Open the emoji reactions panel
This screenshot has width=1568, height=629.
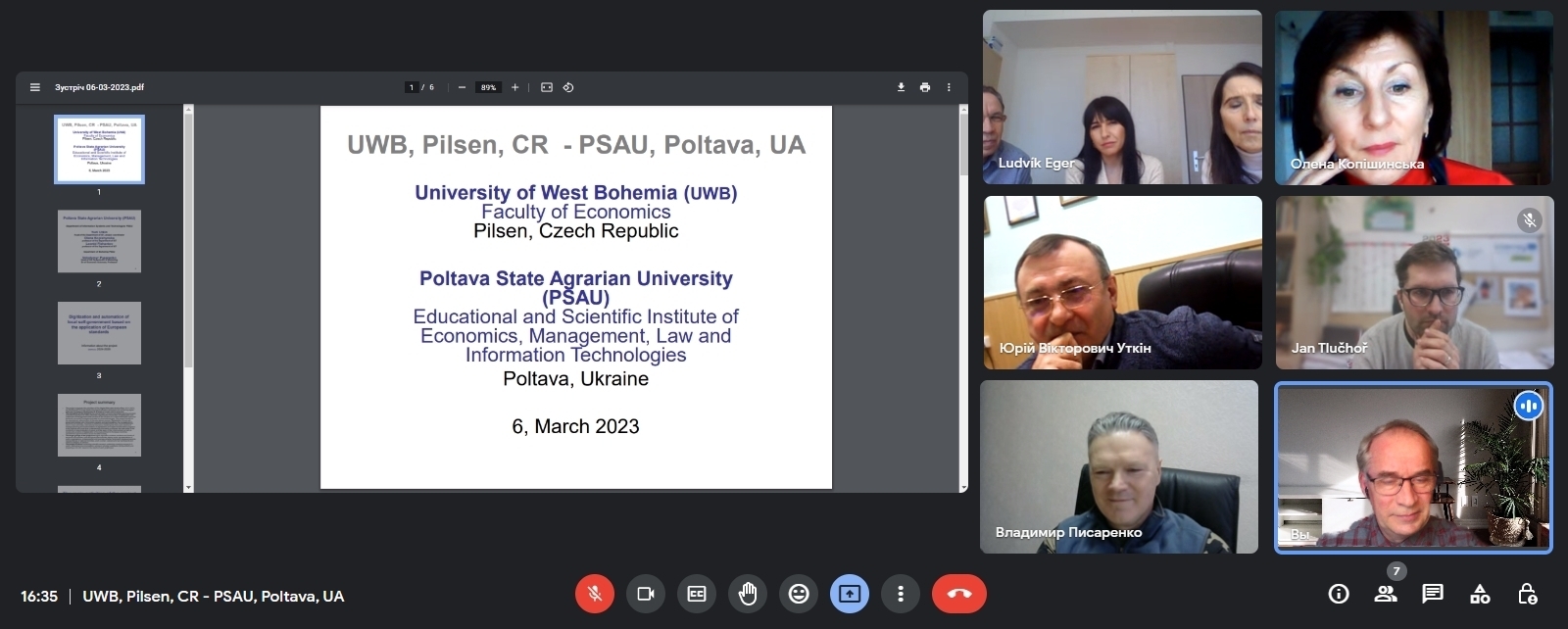click(799, 594)
